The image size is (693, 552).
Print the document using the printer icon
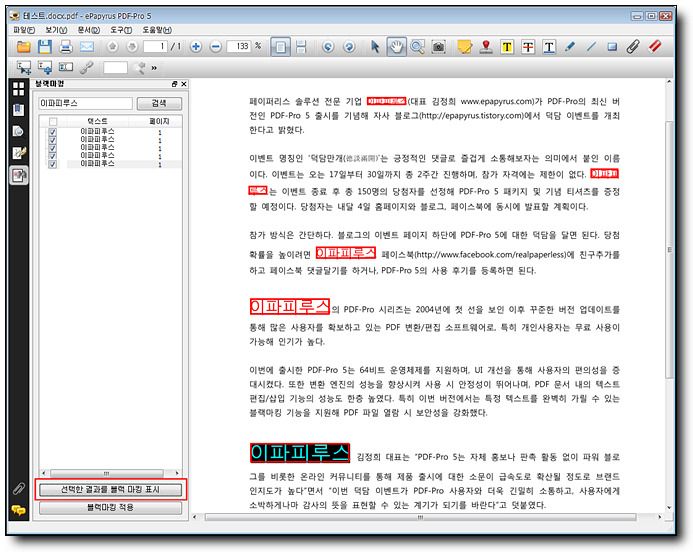click(65, 46)
